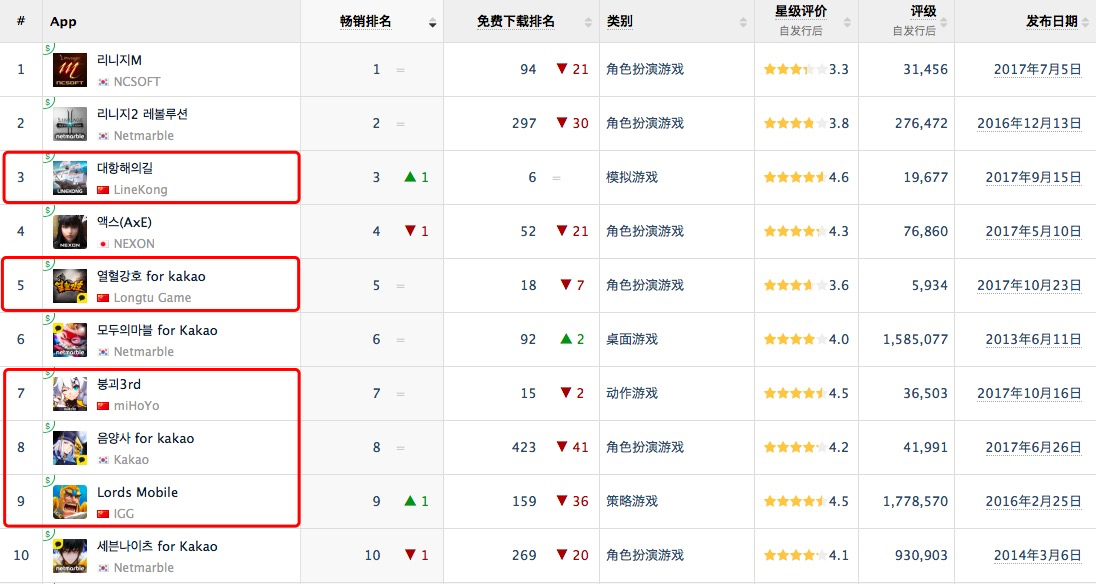Open the 열혈강호 for kakao name link

151,276
